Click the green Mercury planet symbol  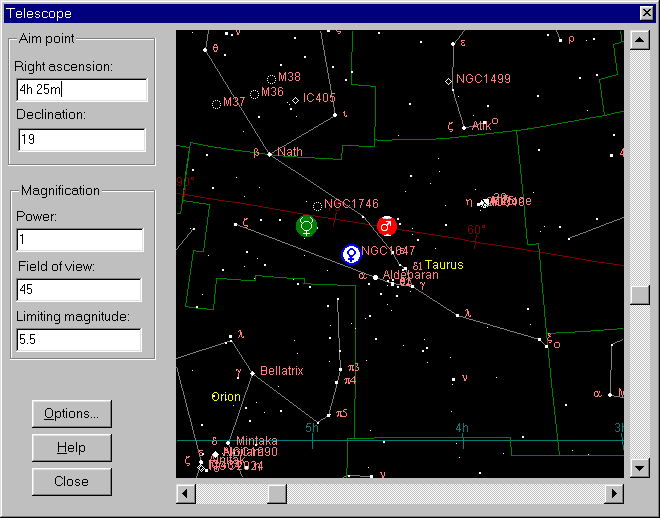tap(306, 226)
